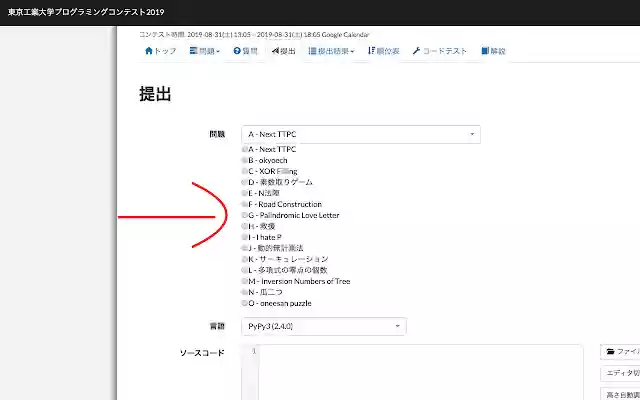Click the contest start time 2019-08-31 13:05

click(x=219, y=35)
